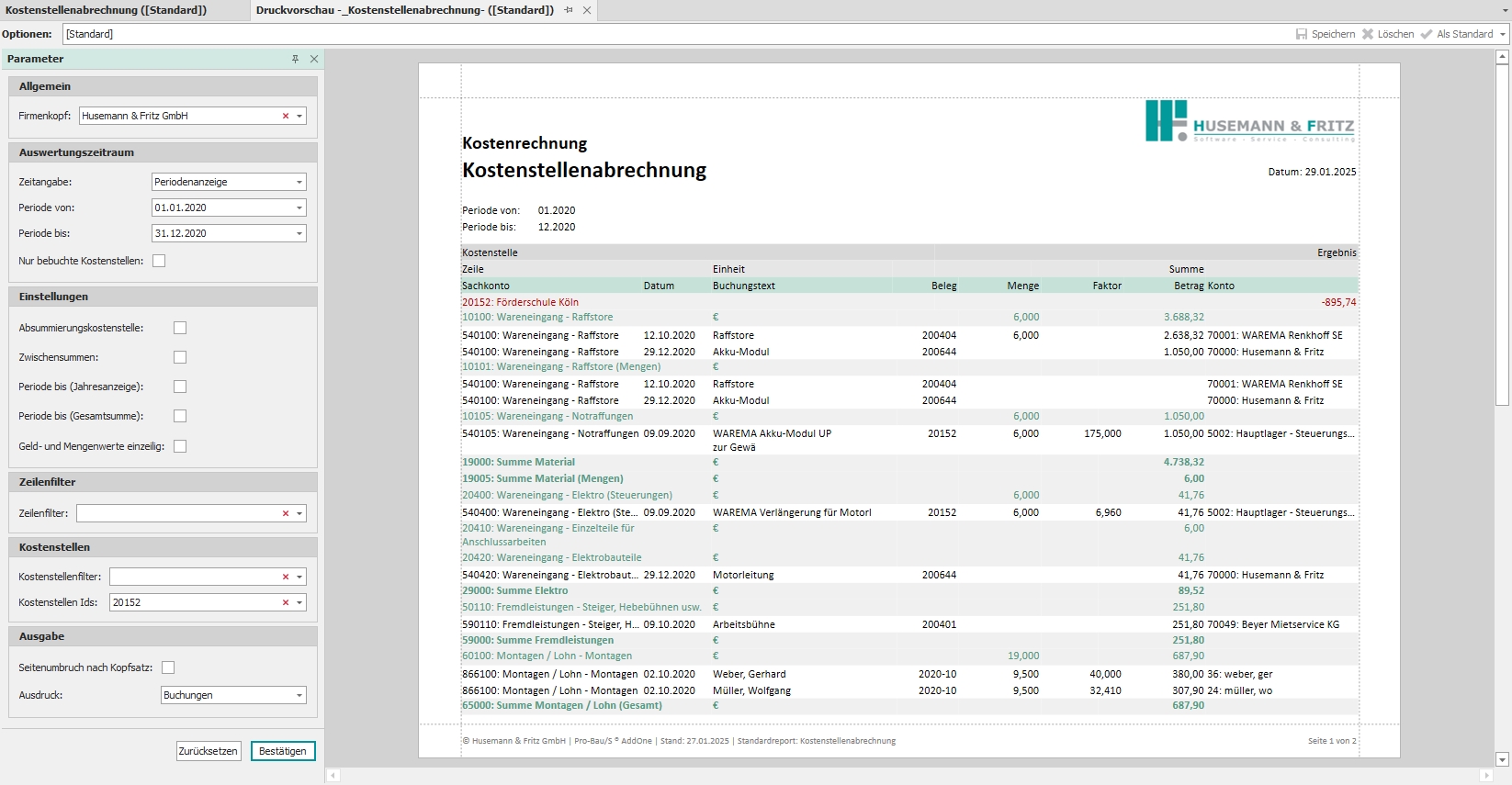Click the preview scroll up arrow
This screenshot has width=1512, height=785.
(x=1502, y=57)
